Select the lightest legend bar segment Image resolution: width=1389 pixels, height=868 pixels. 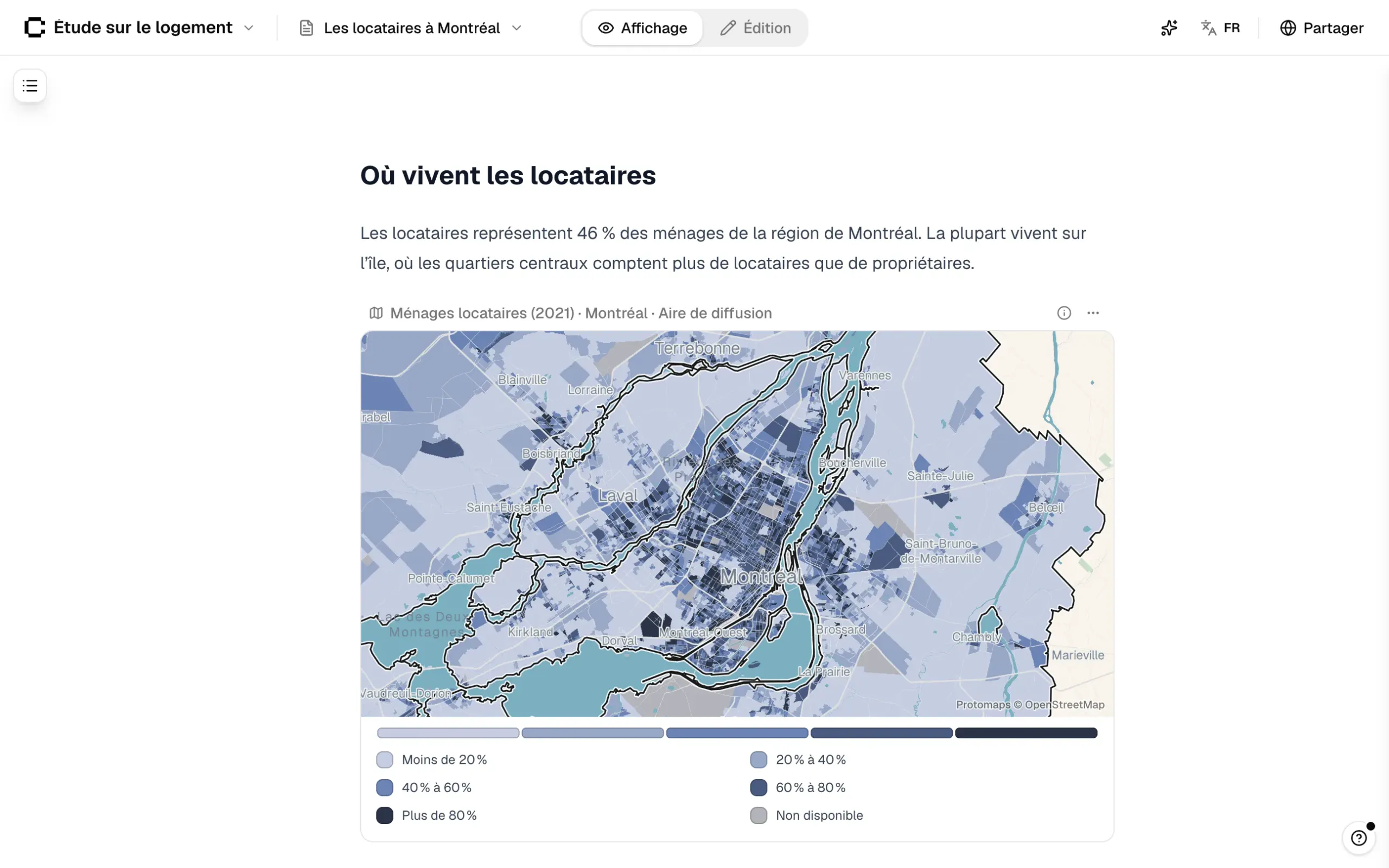tap(448, 733)
